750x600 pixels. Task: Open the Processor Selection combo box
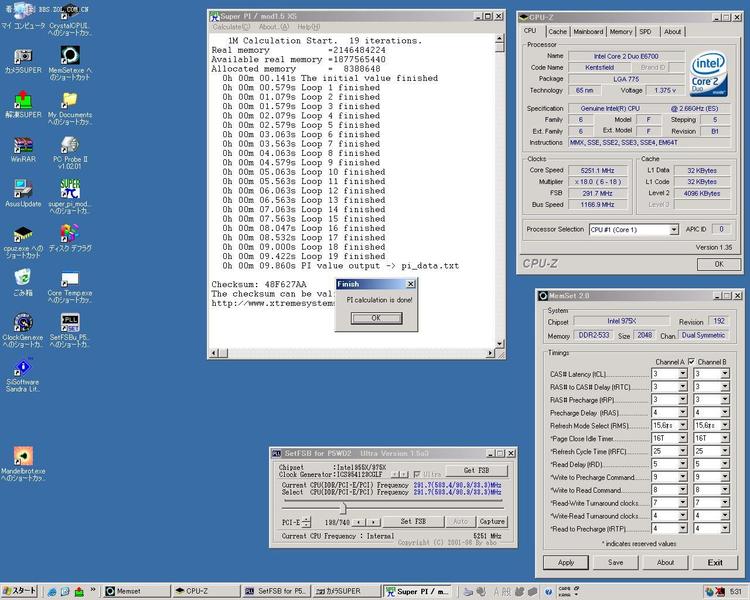634,230
